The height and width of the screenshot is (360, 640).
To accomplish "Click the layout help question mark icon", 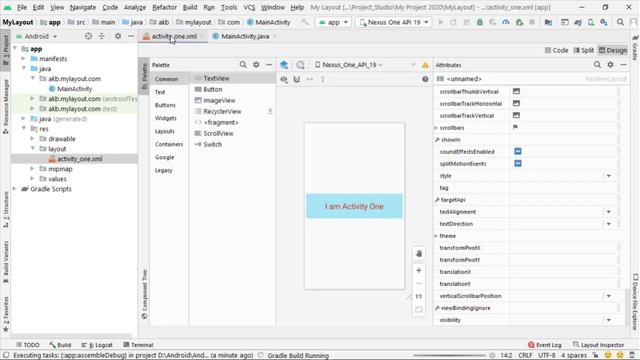I will click(x=425, y=79).
